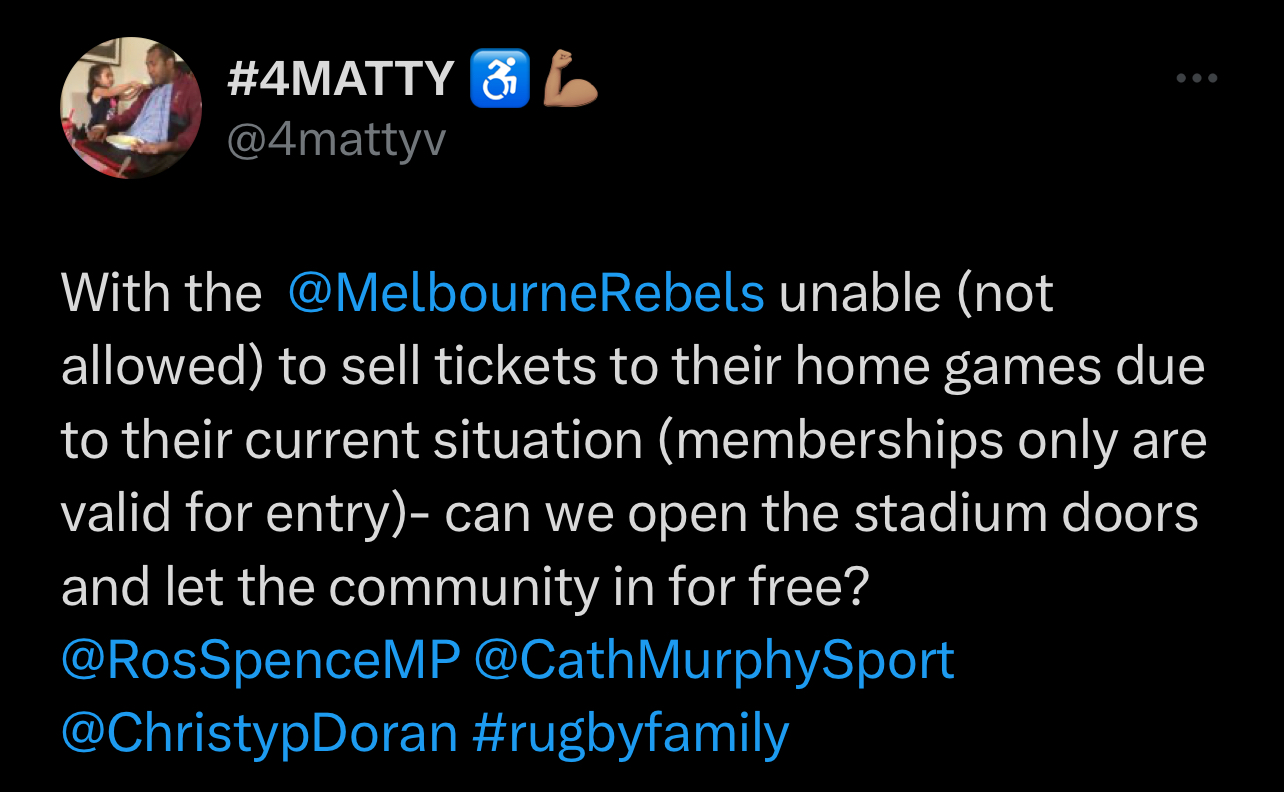Screen dimensions: 1284x792
Task: Select the @ChristypDoran mention
Action: 259,734
